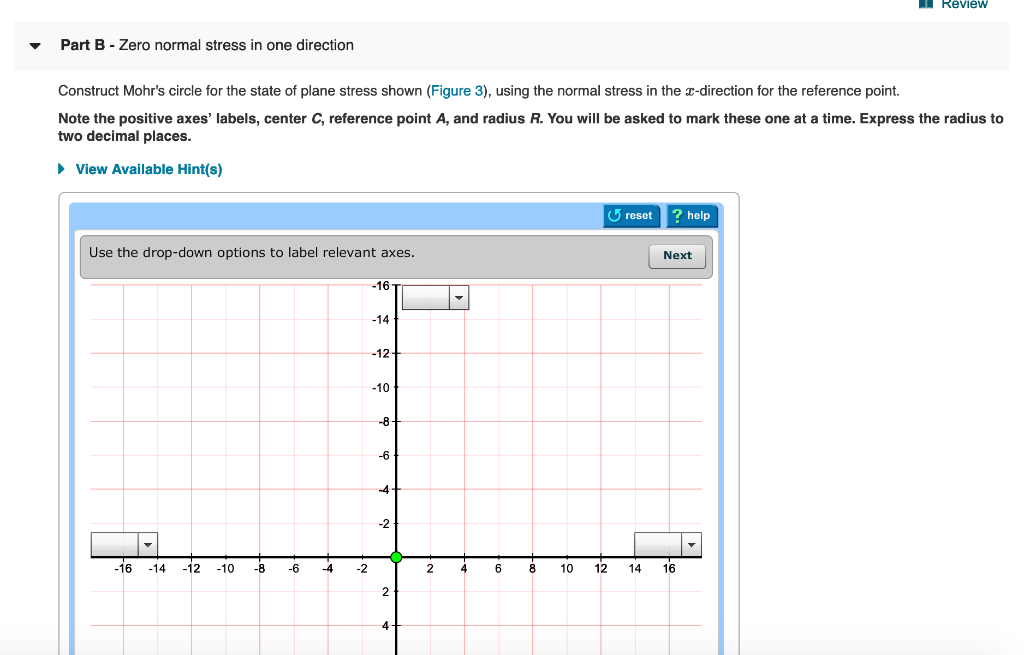Viewport: 1024px width, 655px height.
Task: Click the black downward triangle beside Part B
Action: [33, 45]
